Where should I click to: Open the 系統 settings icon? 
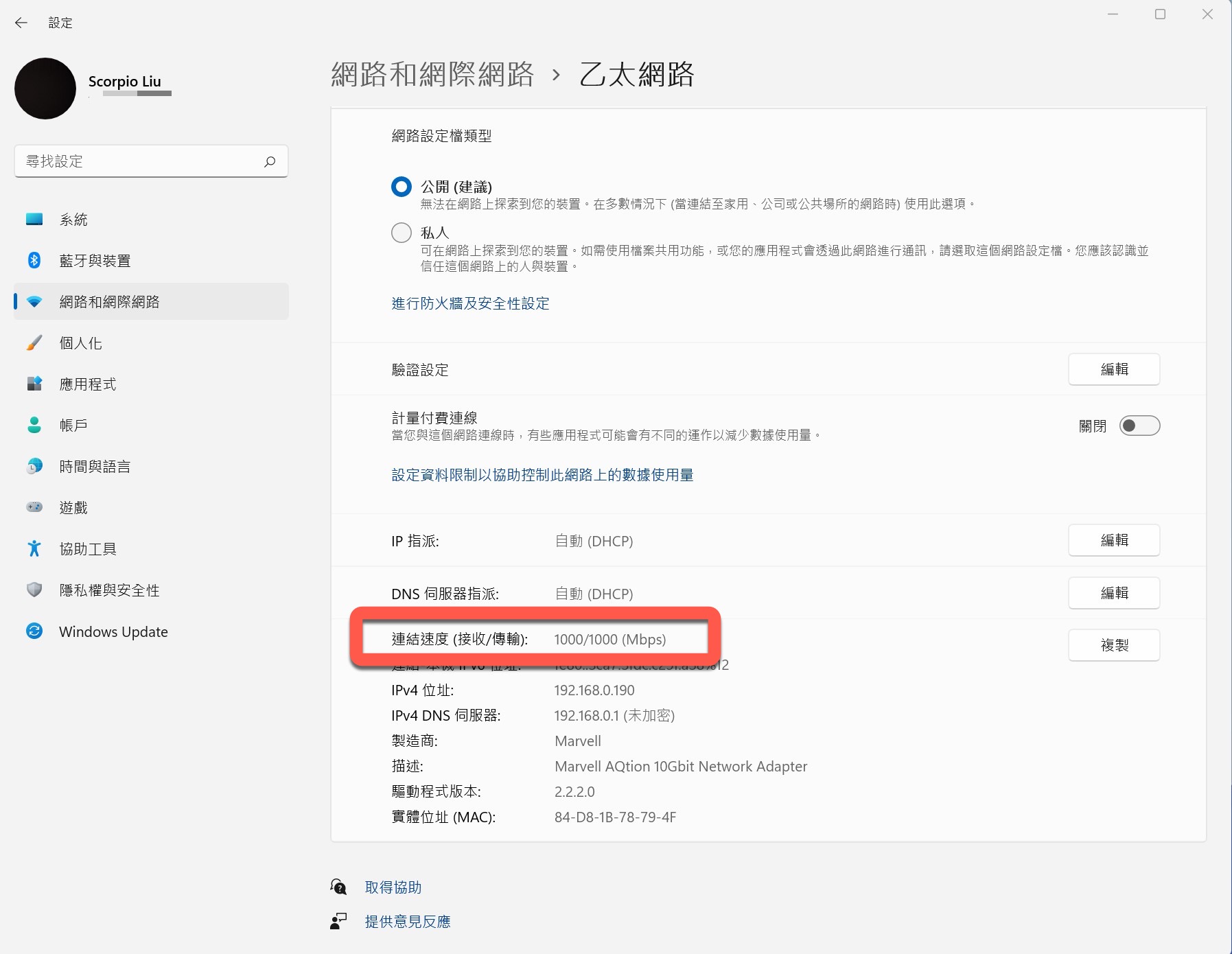[x=34, y=219]
